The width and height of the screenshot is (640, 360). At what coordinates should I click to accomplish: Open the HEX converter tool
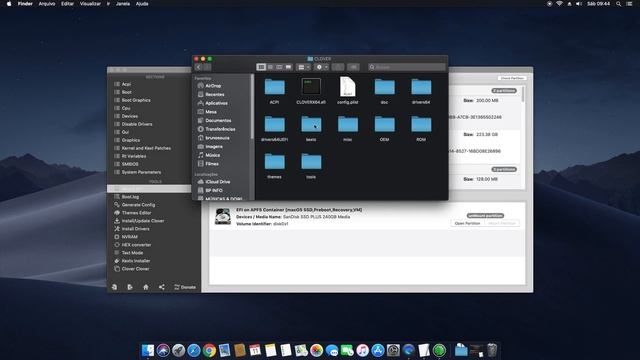coord(136,245)
